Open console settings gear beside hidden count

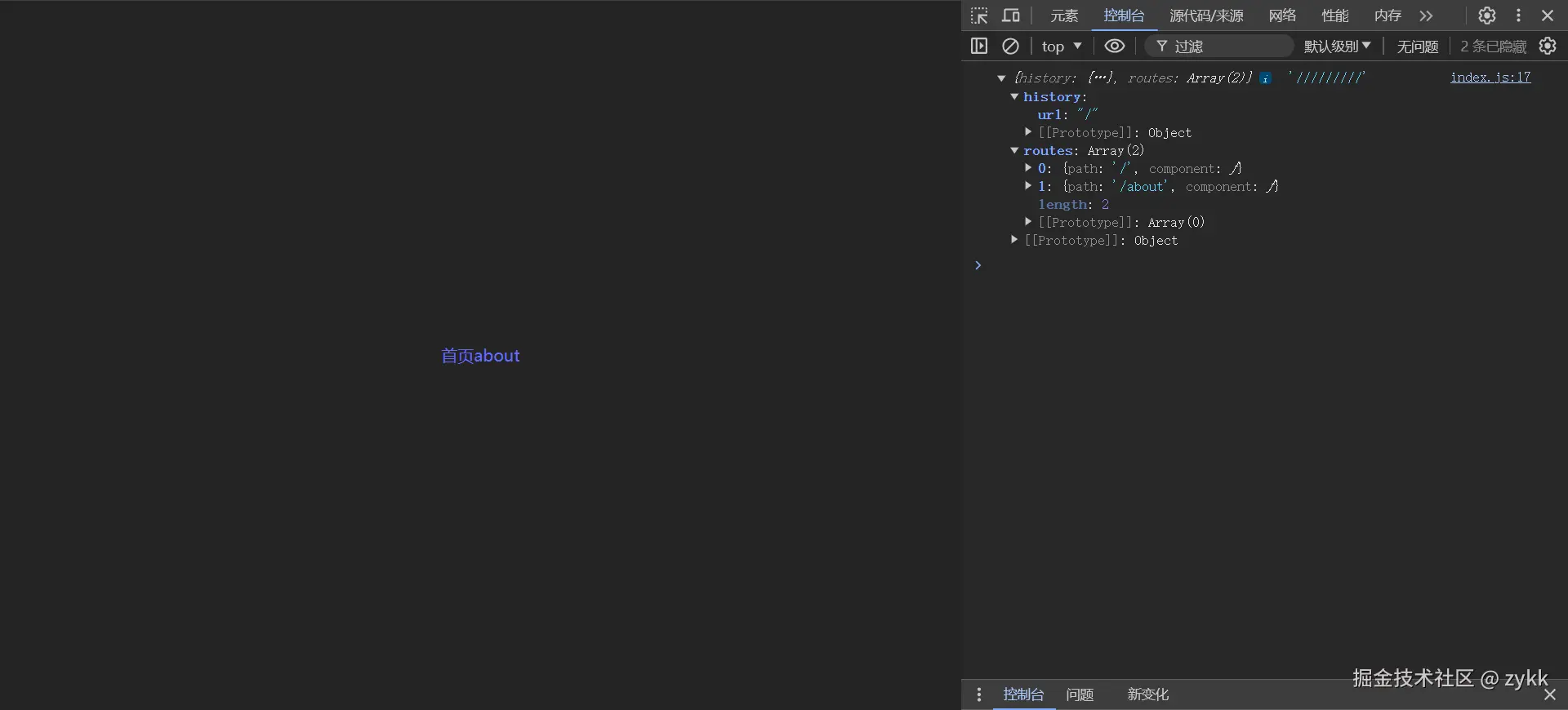pos(1548,46)
